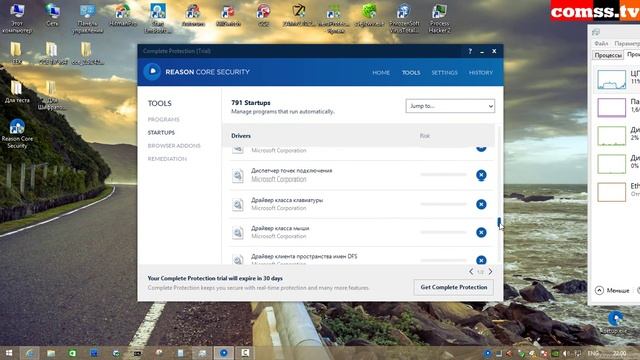Click the file icon beside Драйвер класса клавиатуры
The image size is (640, 360).
click(238, 204)
